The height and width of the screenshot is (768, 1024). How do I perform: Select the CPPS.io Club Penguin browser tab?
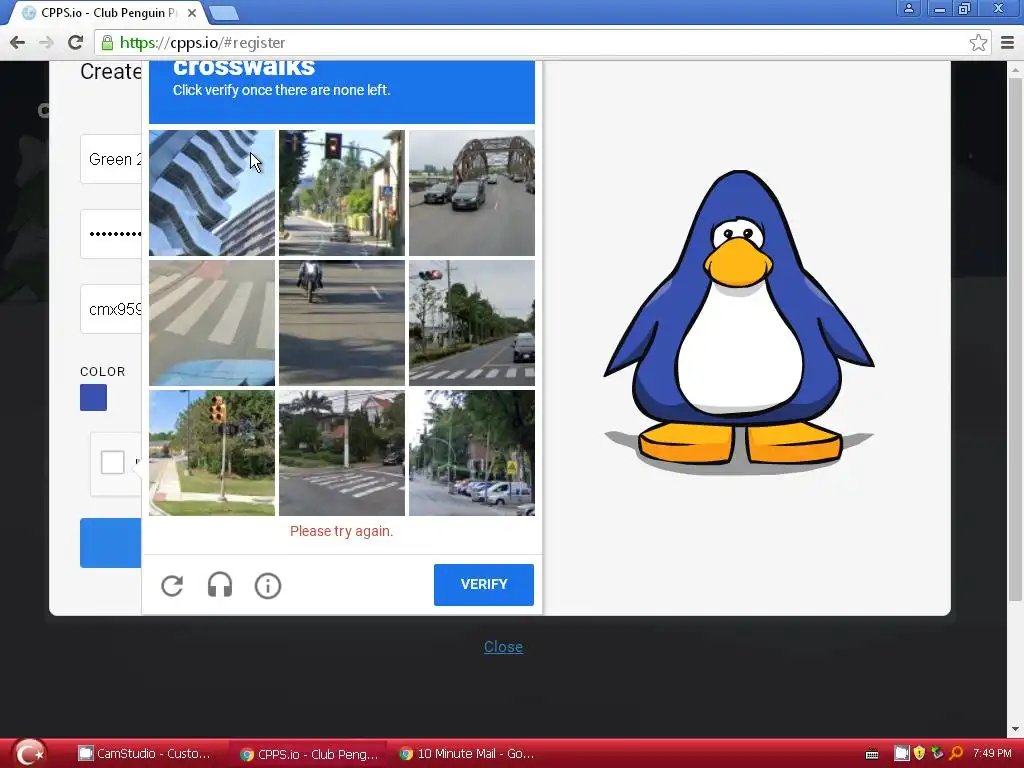pyautogui.click(x=108, y=12)
